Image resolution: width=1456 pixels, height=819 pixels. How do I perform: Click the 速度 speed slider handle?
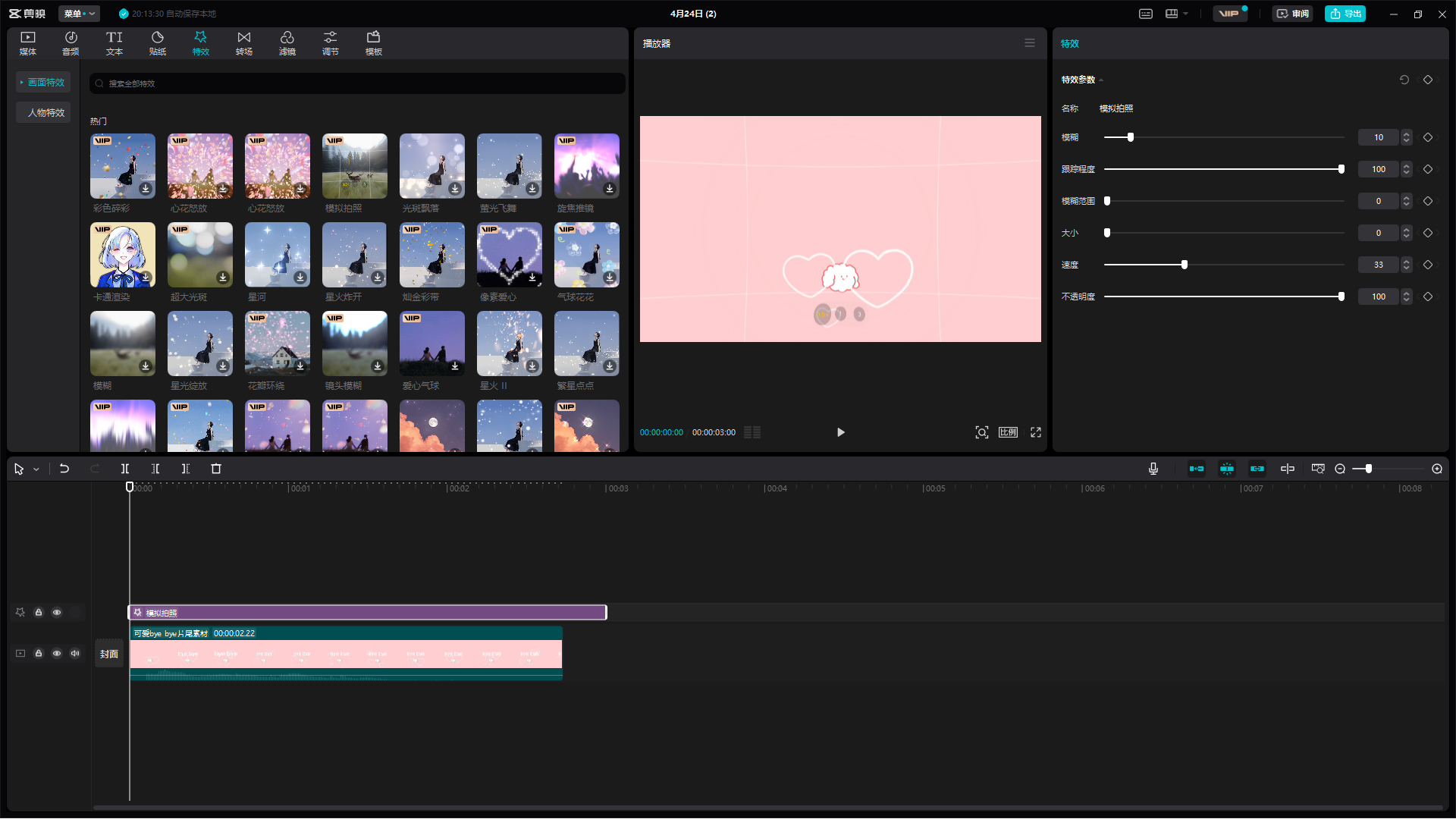1184,265
